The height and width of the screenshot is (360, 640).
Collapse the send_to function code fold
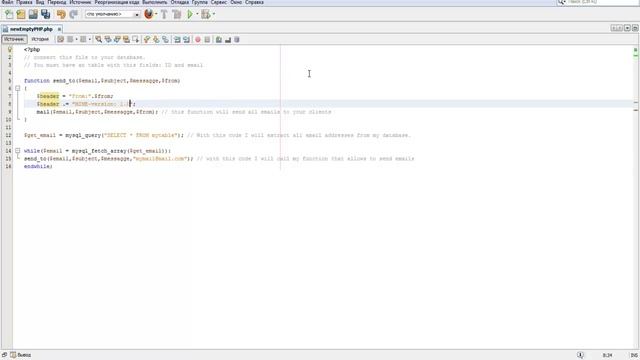18,88
